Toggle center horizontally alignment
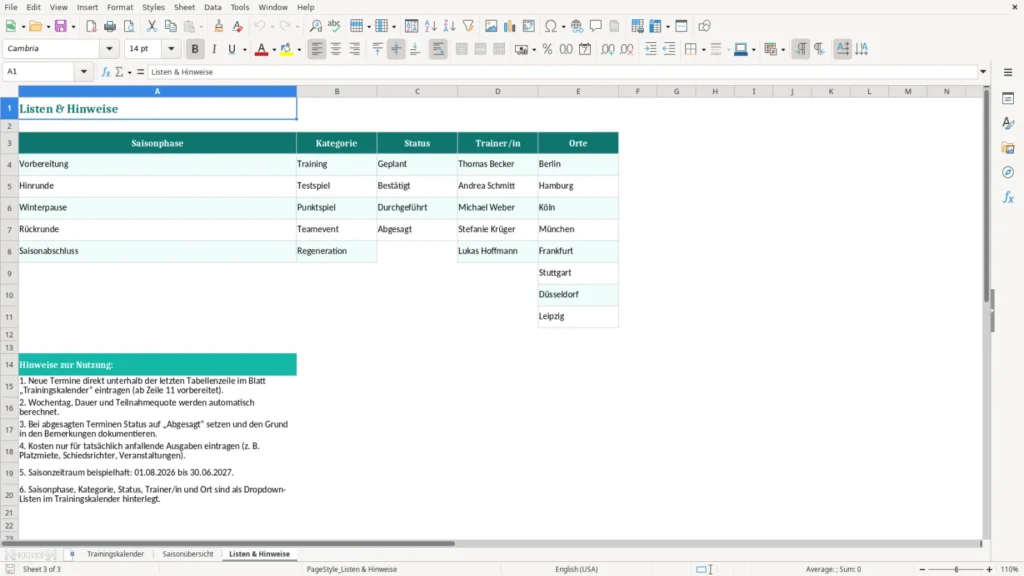The height and width of the screenshot is (576, 1024). 336,49
